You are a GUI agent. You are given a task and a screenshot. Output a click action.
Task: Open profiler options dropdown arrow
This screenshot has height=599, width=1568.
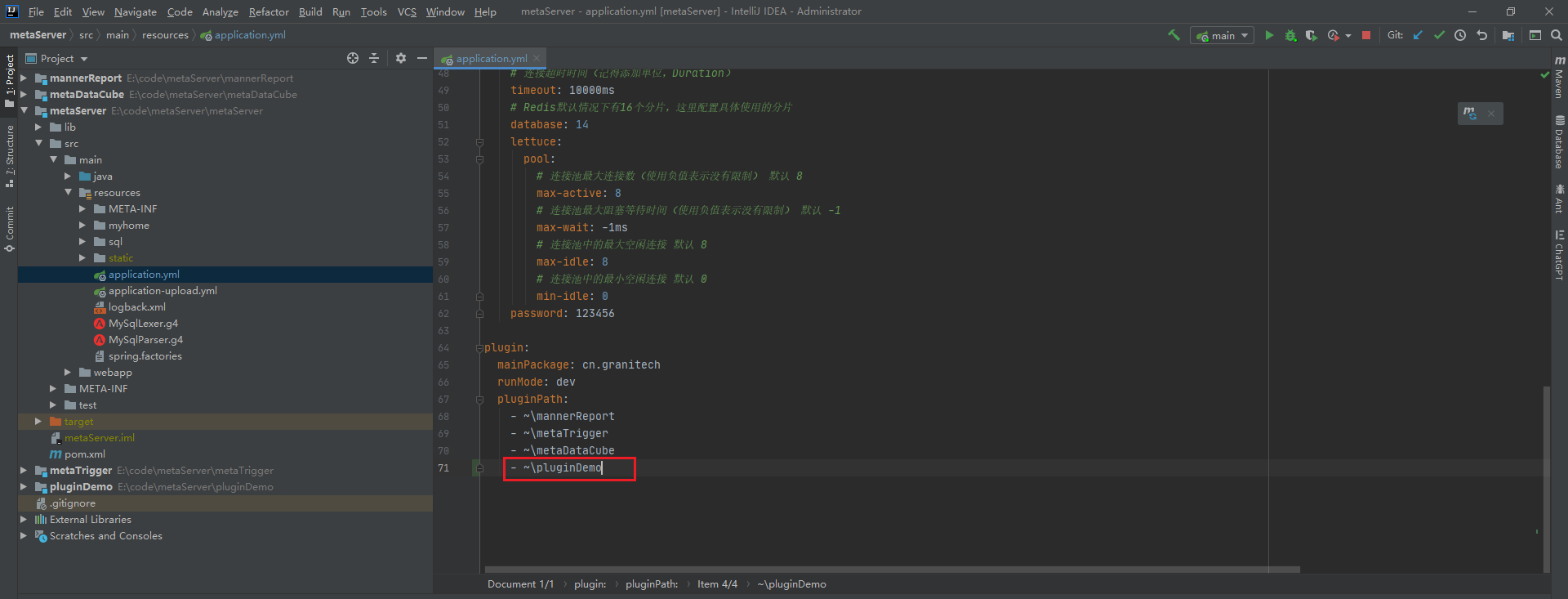pos(1347,35)
